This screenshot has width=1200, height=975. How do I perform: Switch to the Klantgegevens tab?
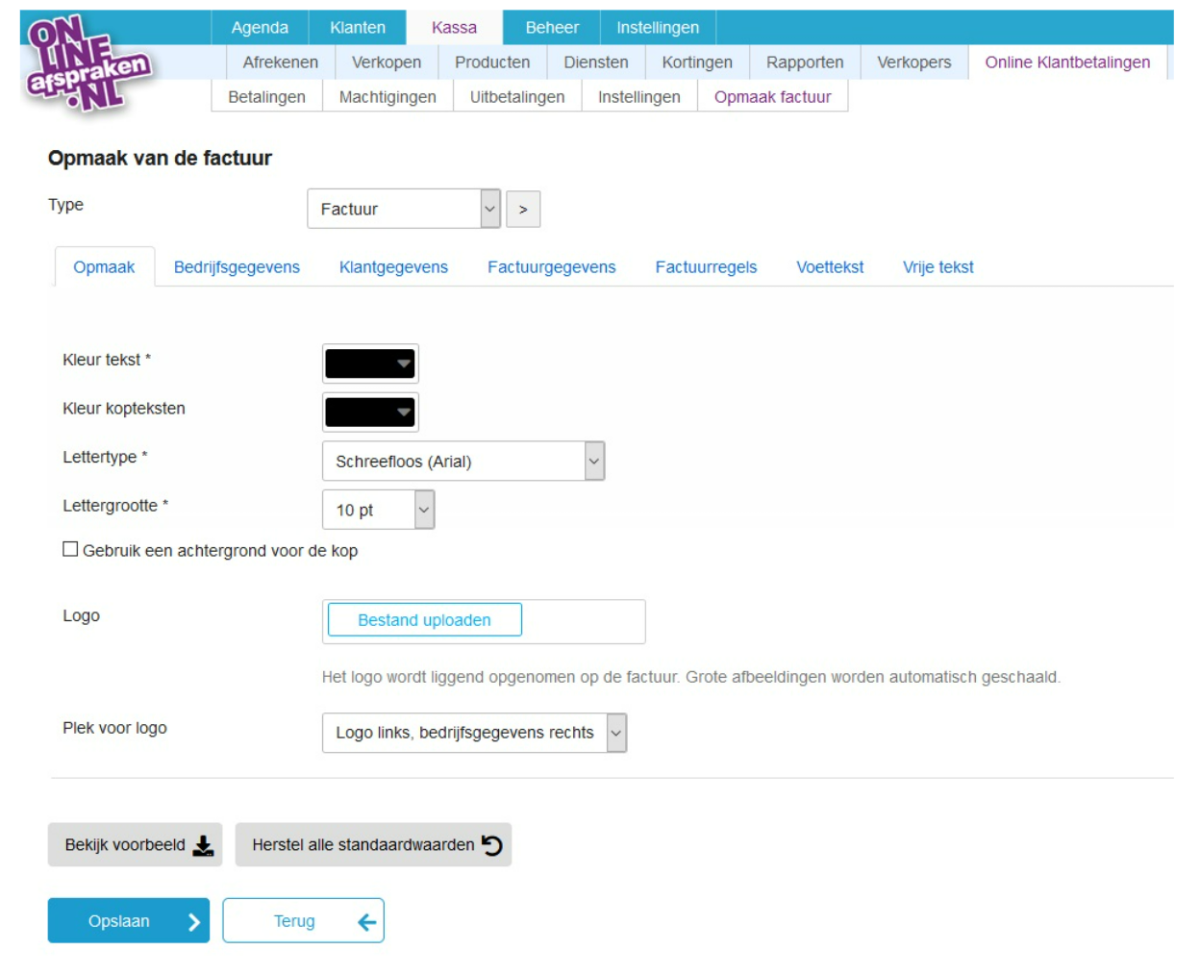point(394,267)
